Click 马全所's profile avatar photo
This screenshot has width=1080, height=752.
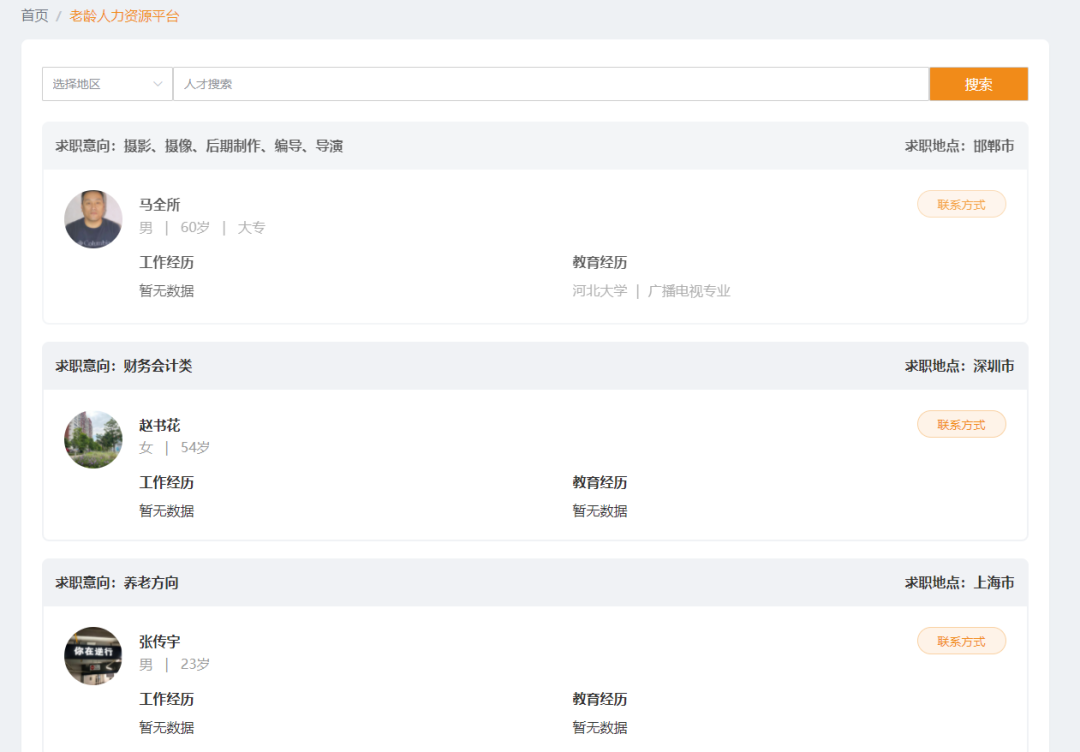click(93, 220)
